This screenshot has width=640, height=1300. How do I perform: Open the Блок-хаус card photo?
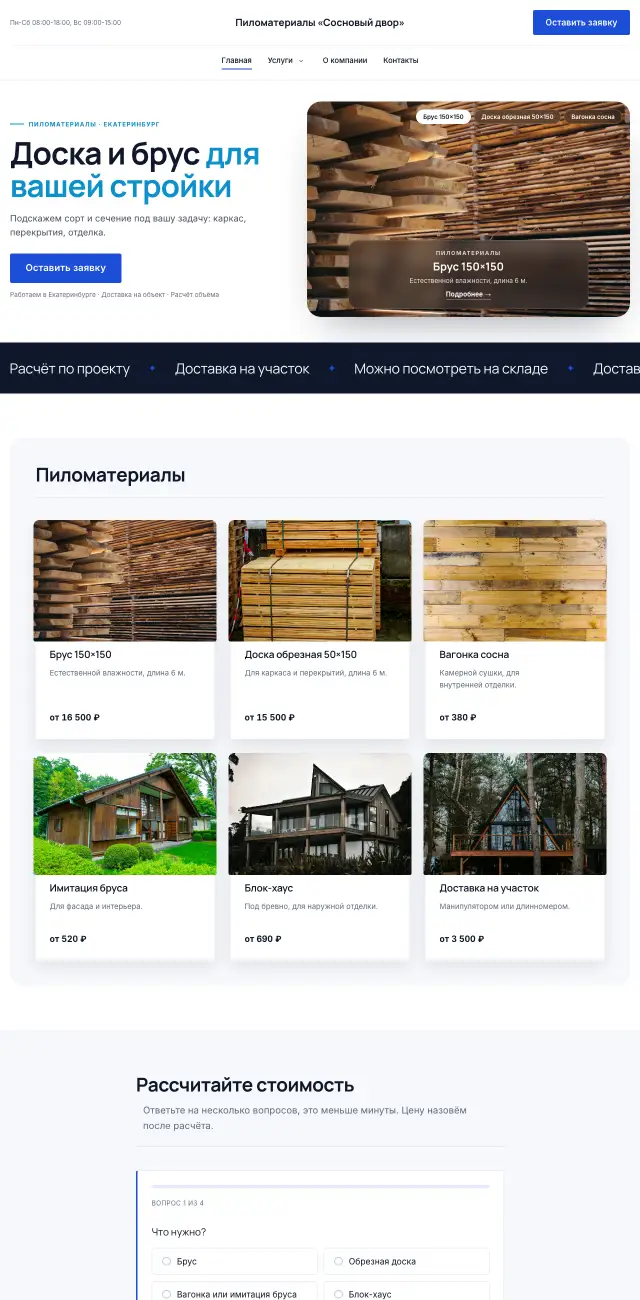pyautogui.click(x=320, y=814)
